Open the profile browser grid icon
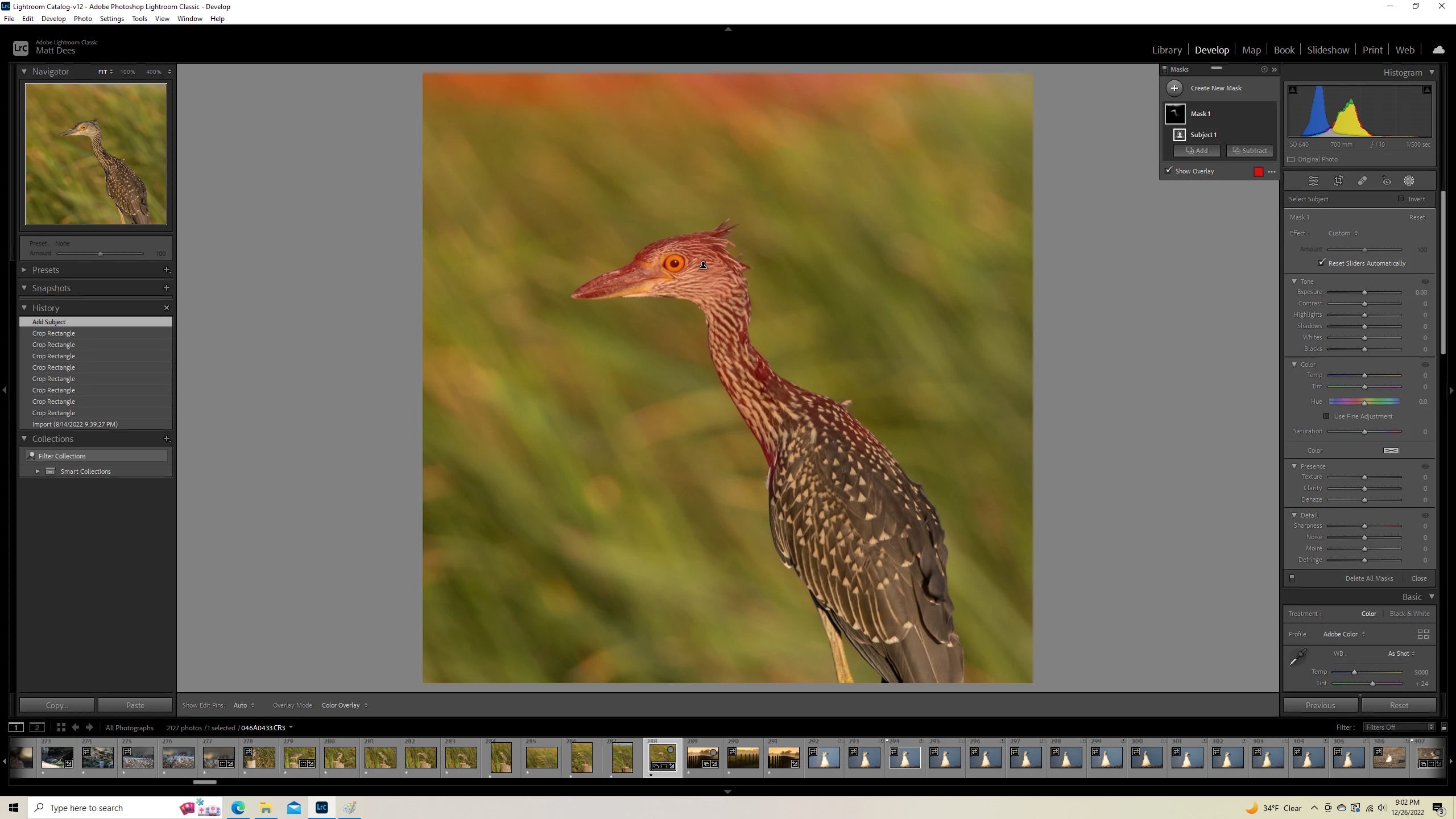Viewport: 1456px width, 819px height. (x=1423, y=634)
